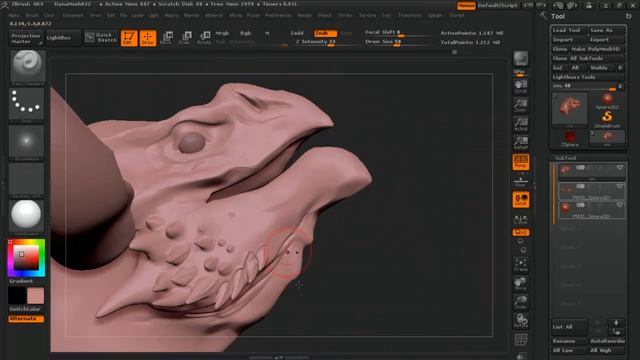Open Projection Master
This screenshot has height=360, width=640.
[x=26, y=38]
